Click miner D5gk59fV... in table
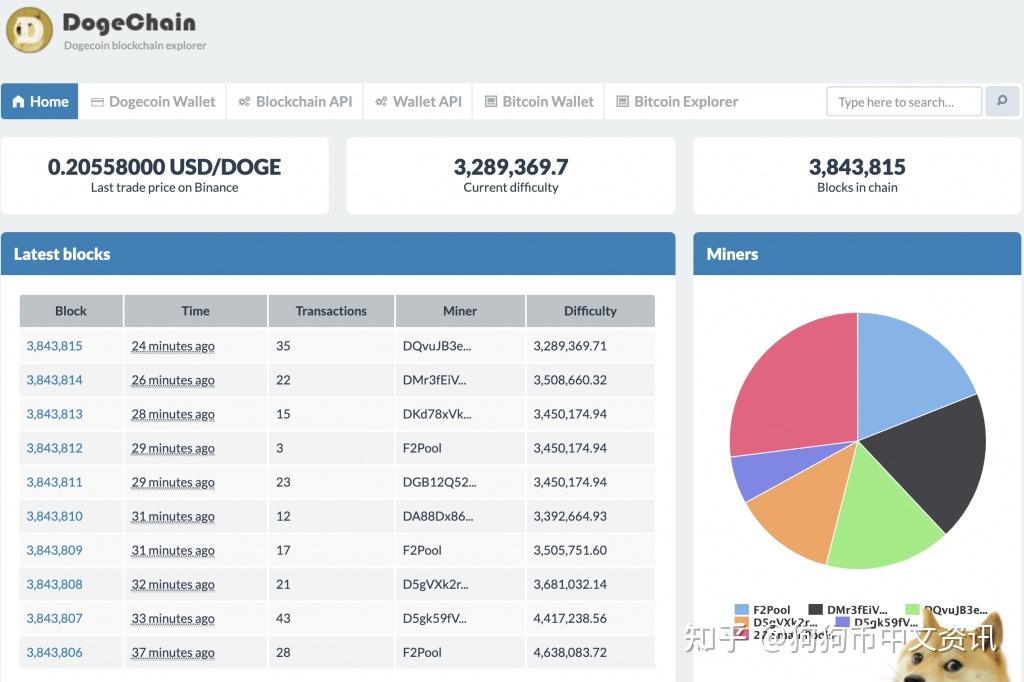1024x682 pixels. 434,617
